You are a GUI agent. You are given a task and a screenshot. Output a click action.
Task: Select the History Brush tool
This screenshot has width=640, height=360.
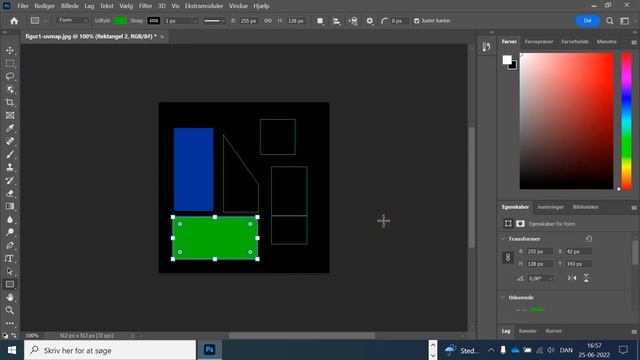[10, 180]
